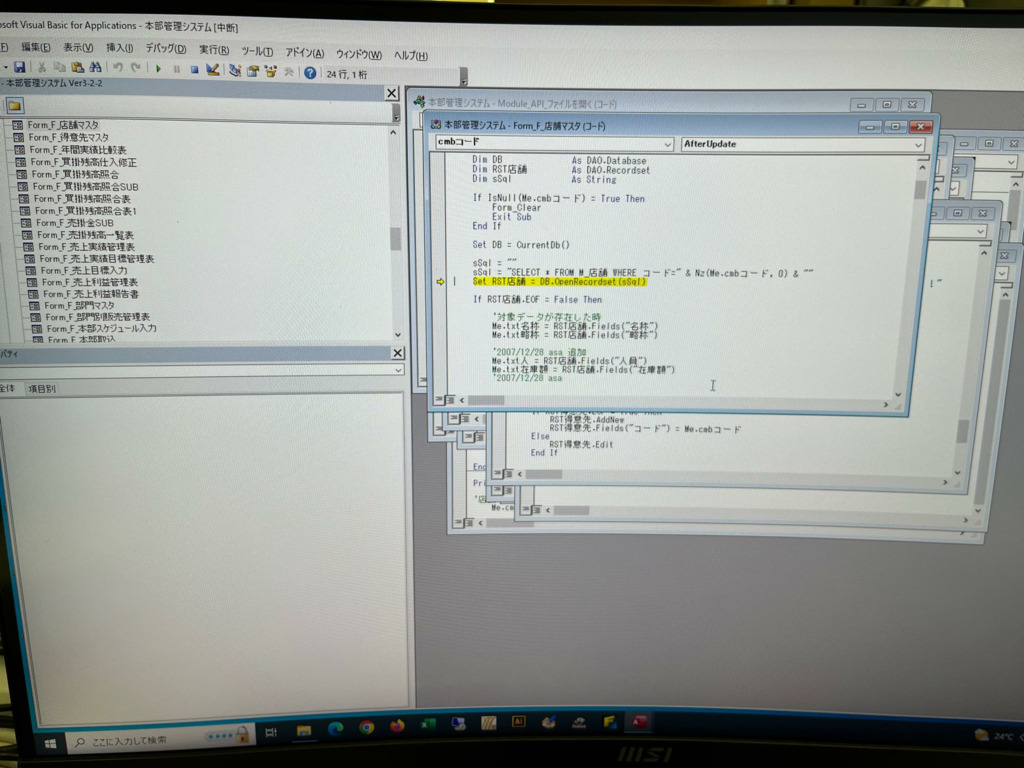This screenshot has height=768, width=1024.
Task: Open Google Chrome from the taskbar
Action: point(366,727)
